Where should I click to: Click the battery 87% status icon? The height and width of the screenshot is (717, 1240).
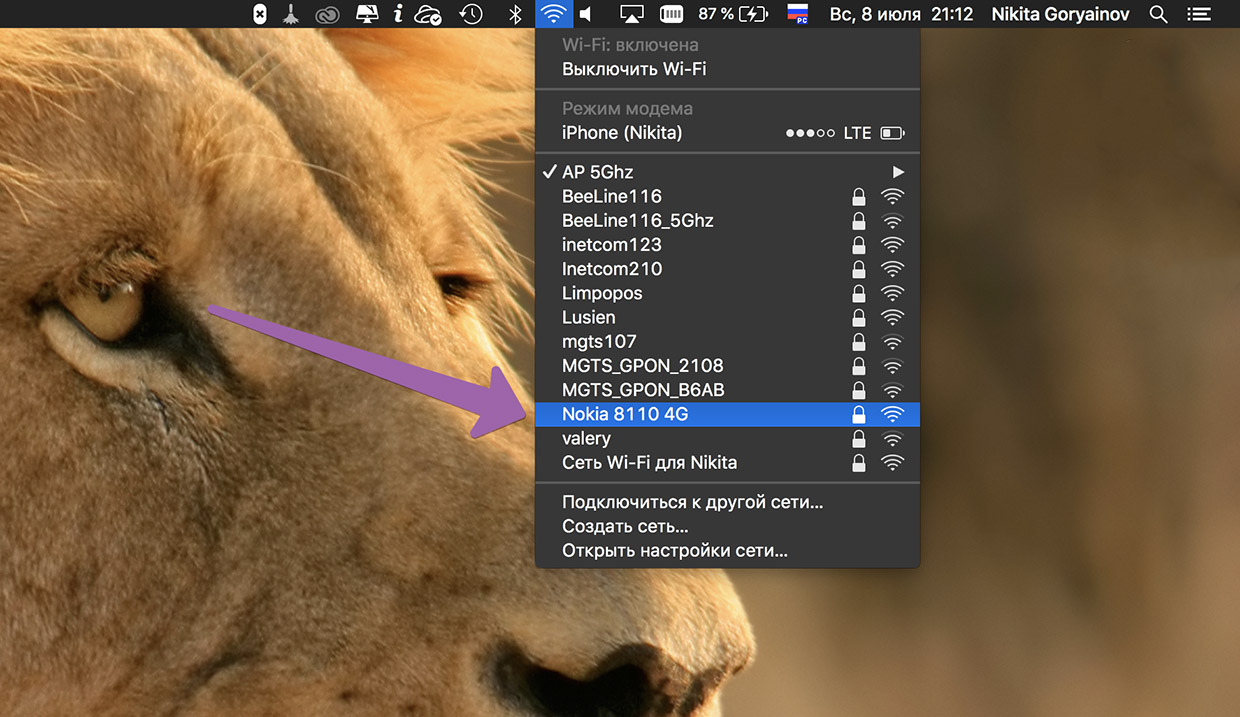click(733, 14)
